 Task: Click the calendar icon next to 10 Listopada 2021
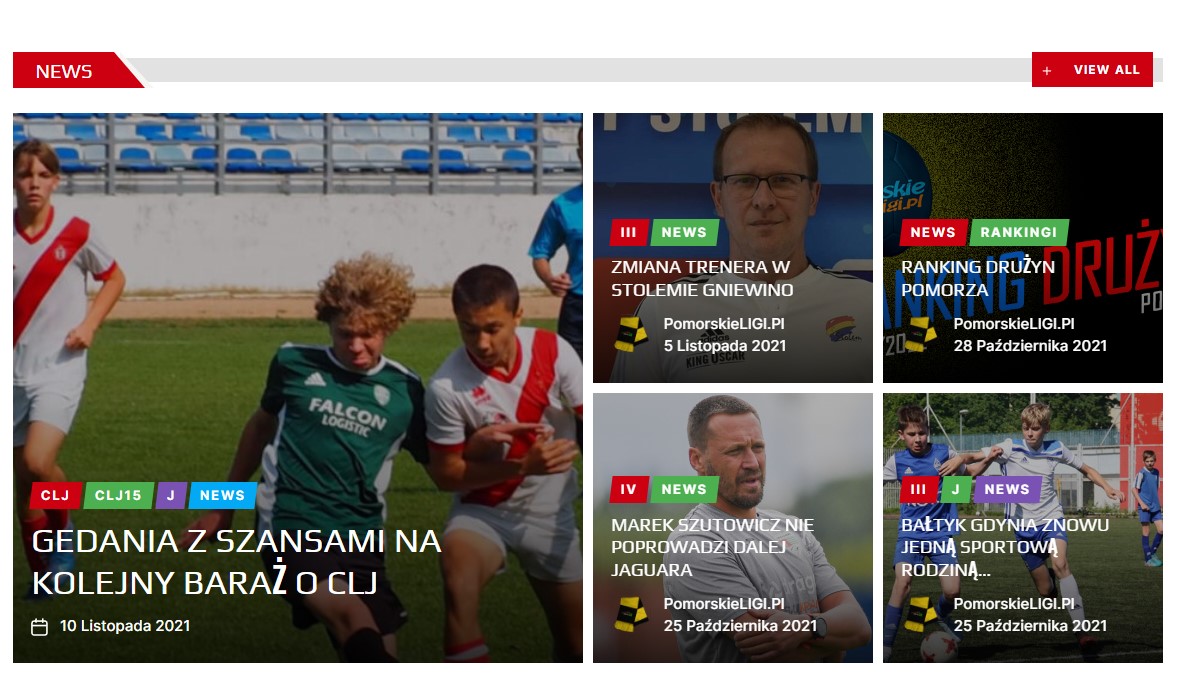point(39,627)
